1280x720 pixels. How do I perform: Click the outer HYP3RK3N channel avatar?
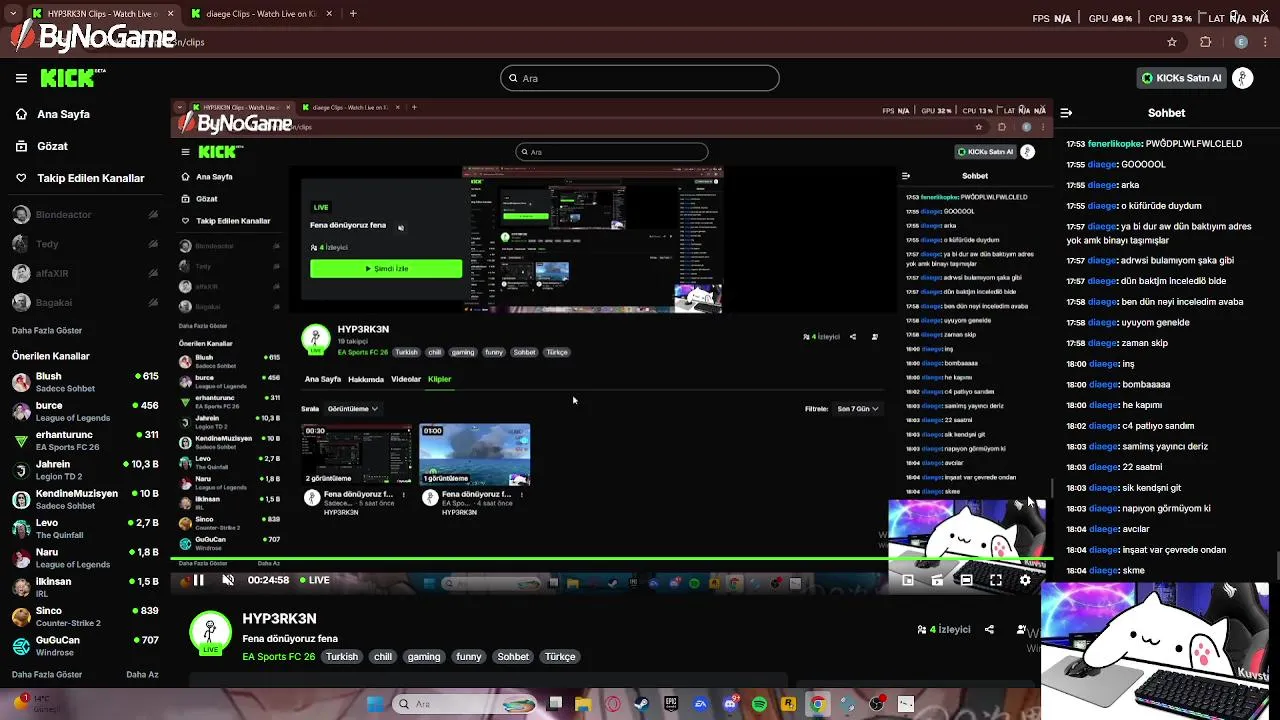tap(210, 634)
